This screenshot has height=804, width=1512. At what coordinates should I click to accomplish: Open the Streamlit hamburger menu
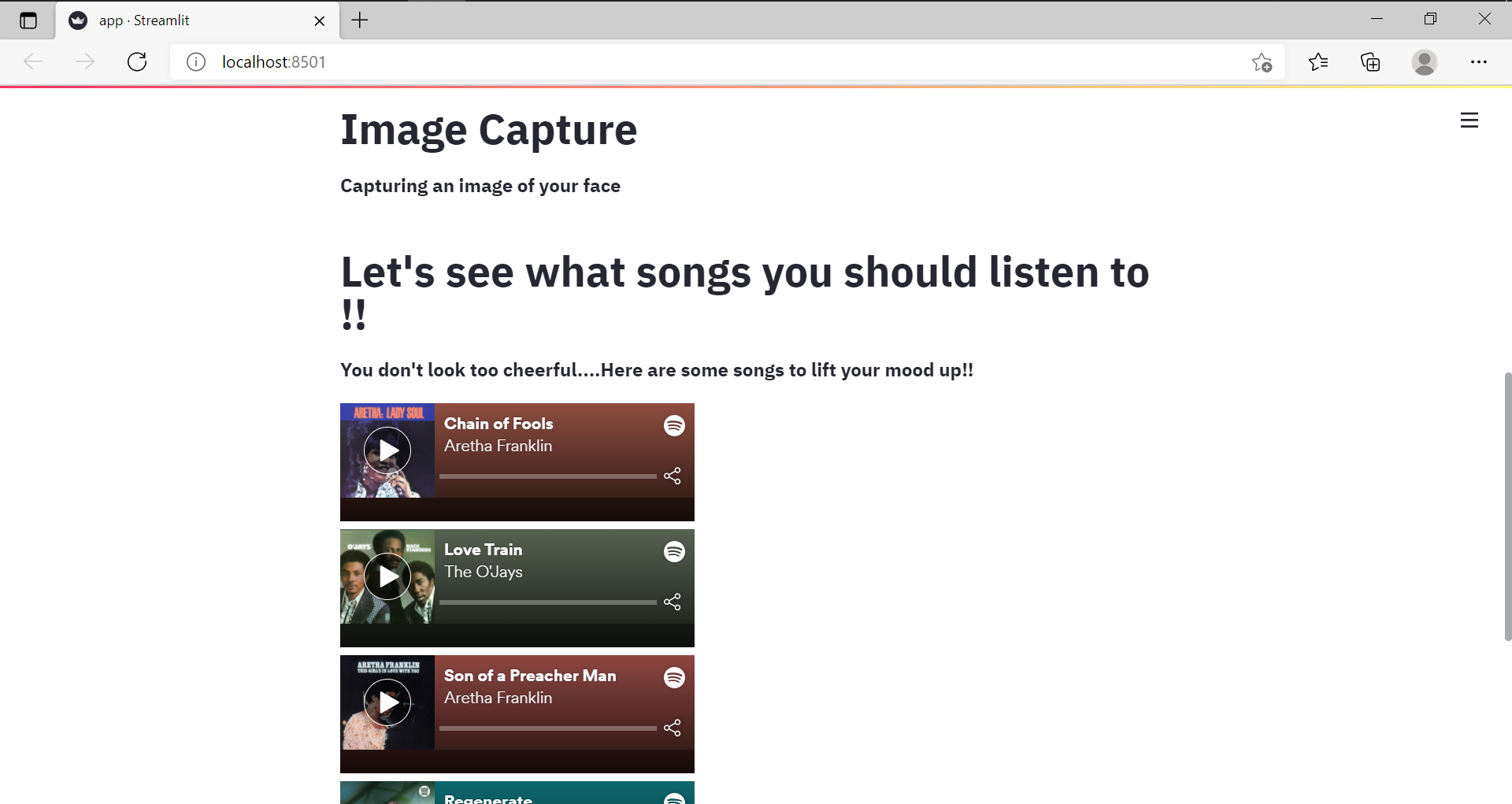pos(1469,120)
